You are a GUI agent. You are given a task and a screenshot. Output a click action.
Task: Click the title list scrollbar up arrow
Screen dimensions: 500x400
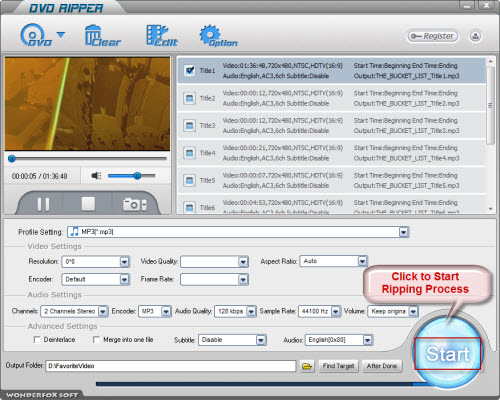click(x=490, y=61)
